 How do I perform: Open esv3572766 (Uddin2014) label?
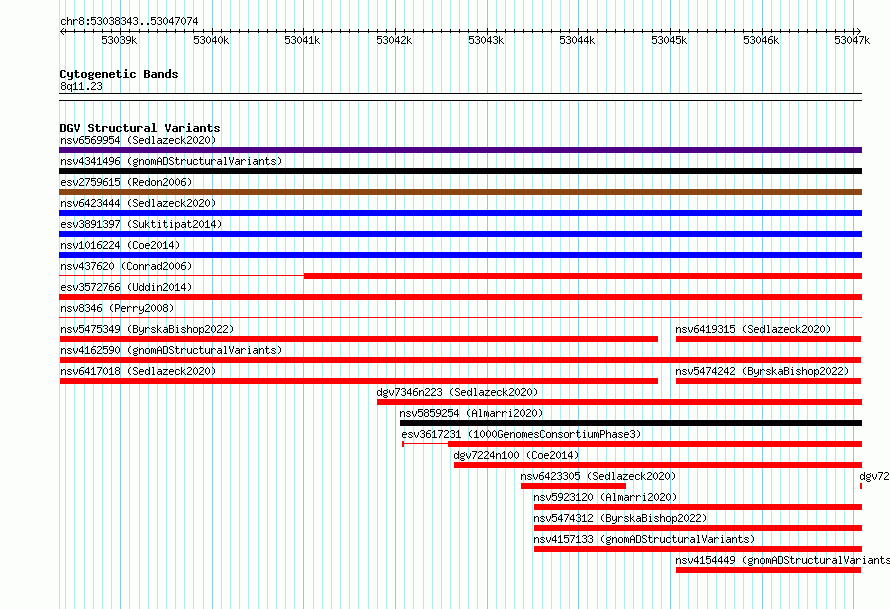[126, 287]
